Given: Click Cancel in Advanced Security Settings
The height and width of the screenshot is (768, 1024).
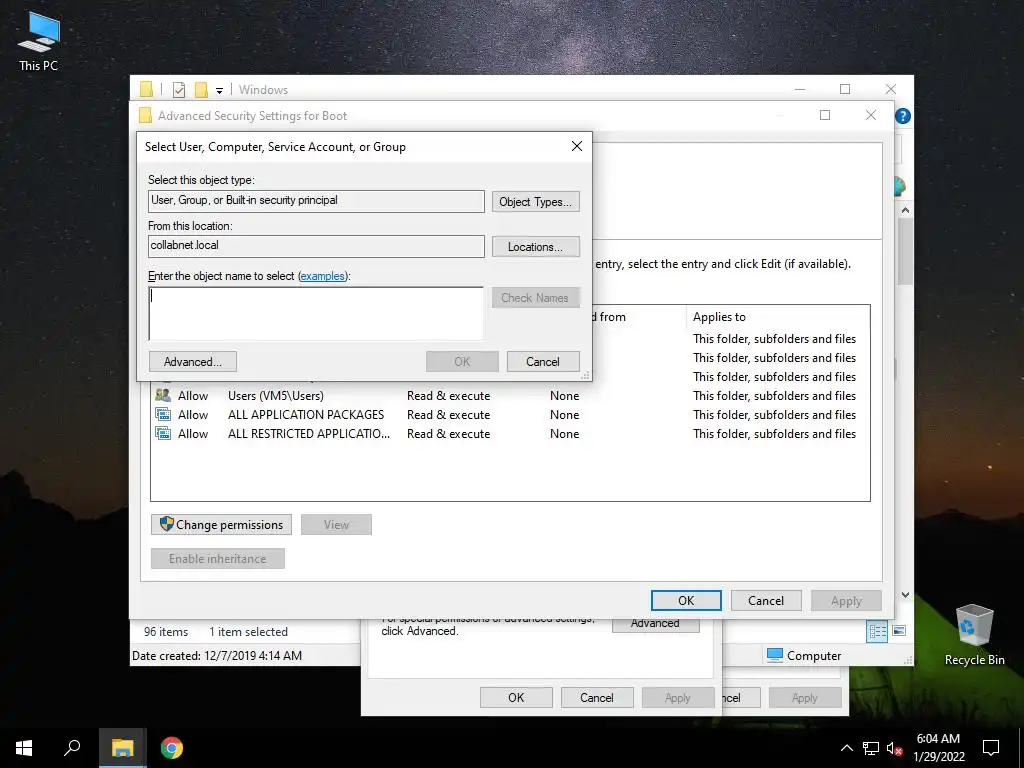Looking at the screenshot, I should tap(766, 601).
